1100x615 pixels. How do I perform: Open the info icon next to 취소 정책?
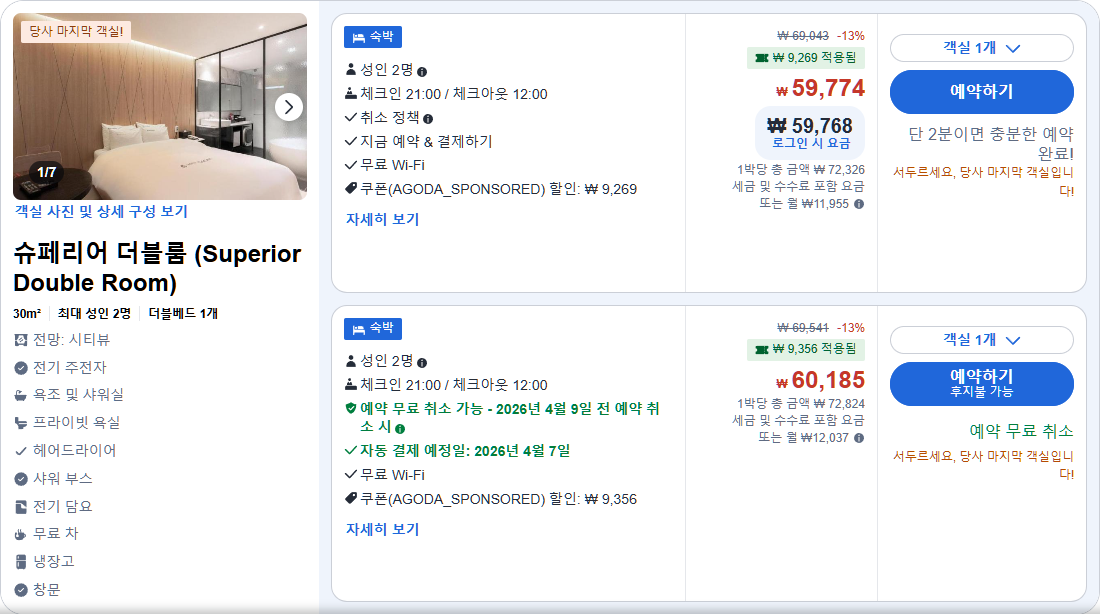coord(428,118)
